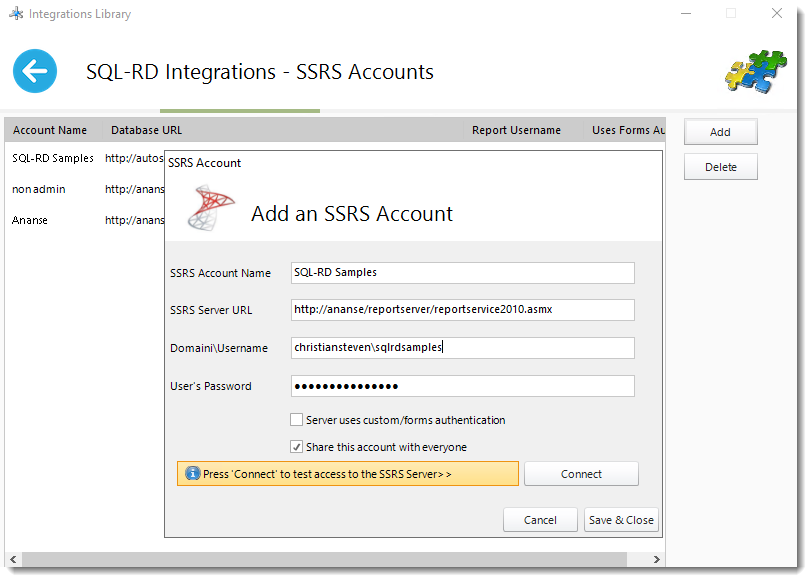
Task: Test access with the Connect button
Action: (x=581, y=474)
